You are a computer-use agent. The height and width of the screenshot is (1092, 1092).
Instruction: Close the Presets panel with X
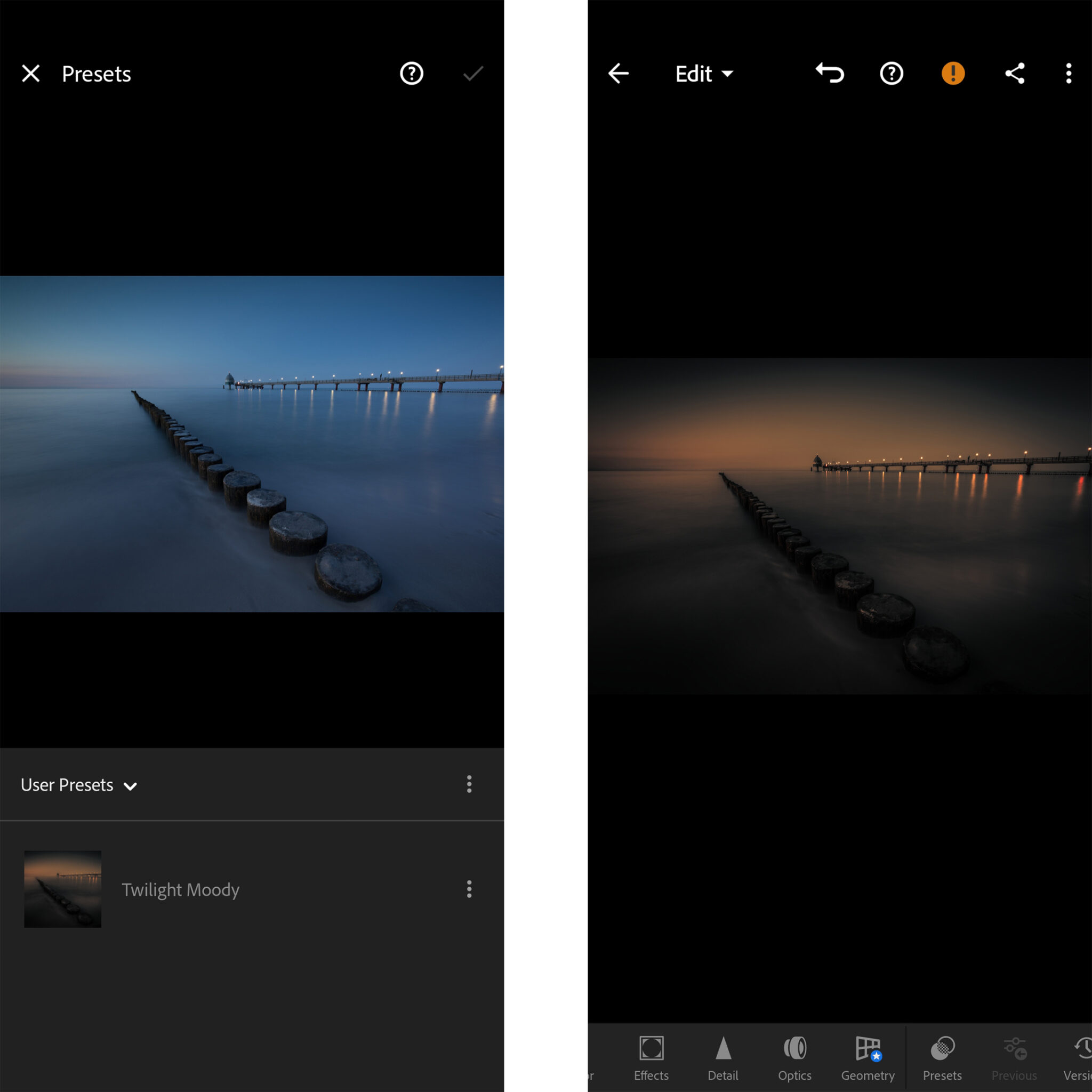pos(30,74)
